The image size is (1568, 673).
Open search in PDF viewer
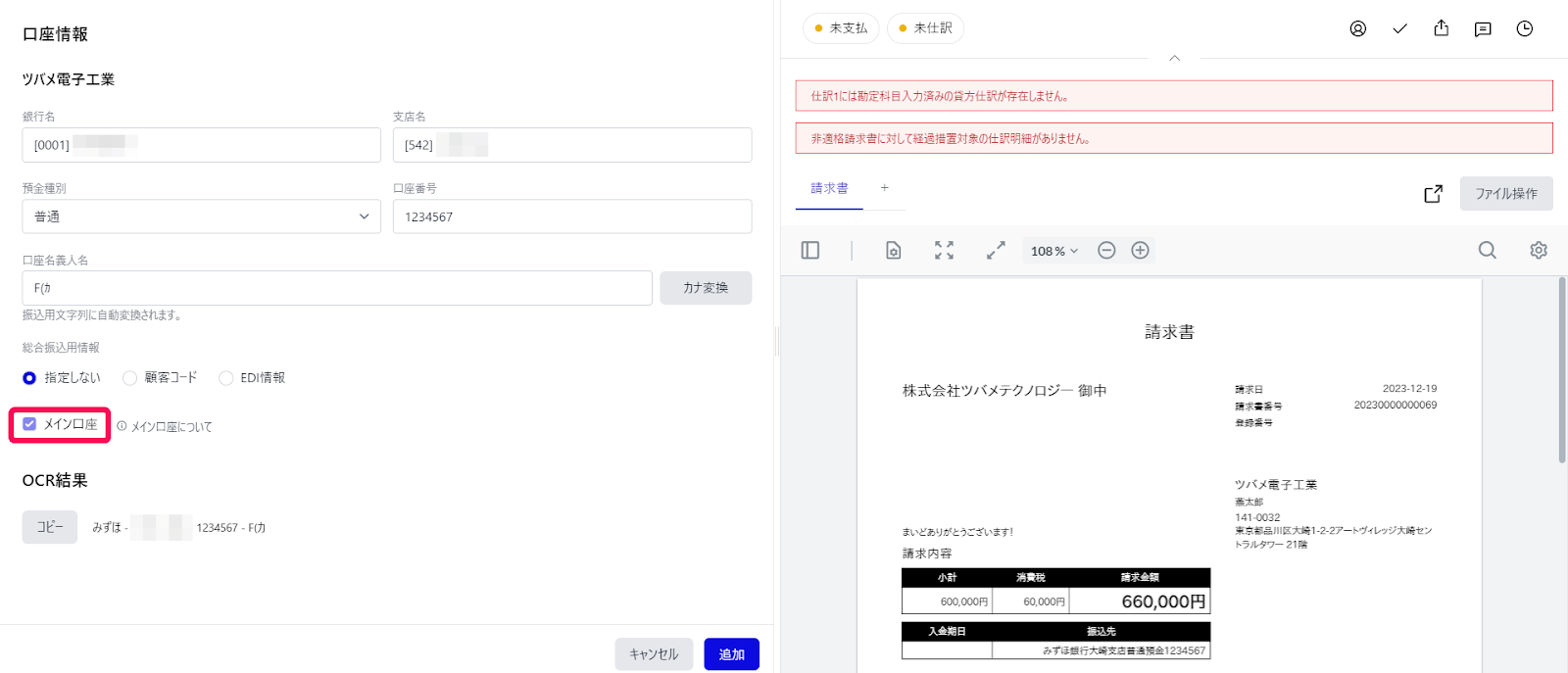click(1488, 250)
